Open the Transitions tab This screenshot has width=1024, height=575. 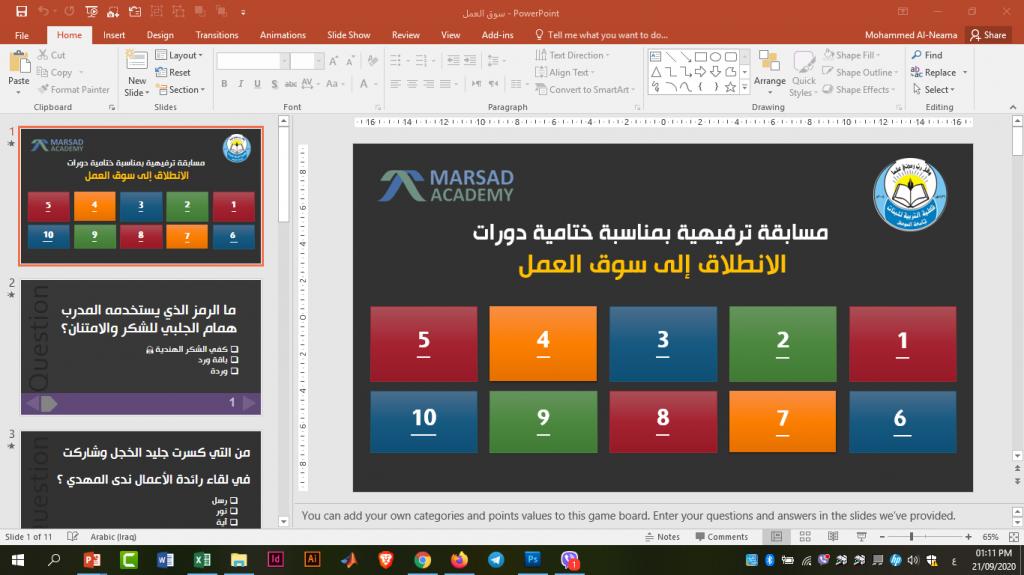click(217, 35)
